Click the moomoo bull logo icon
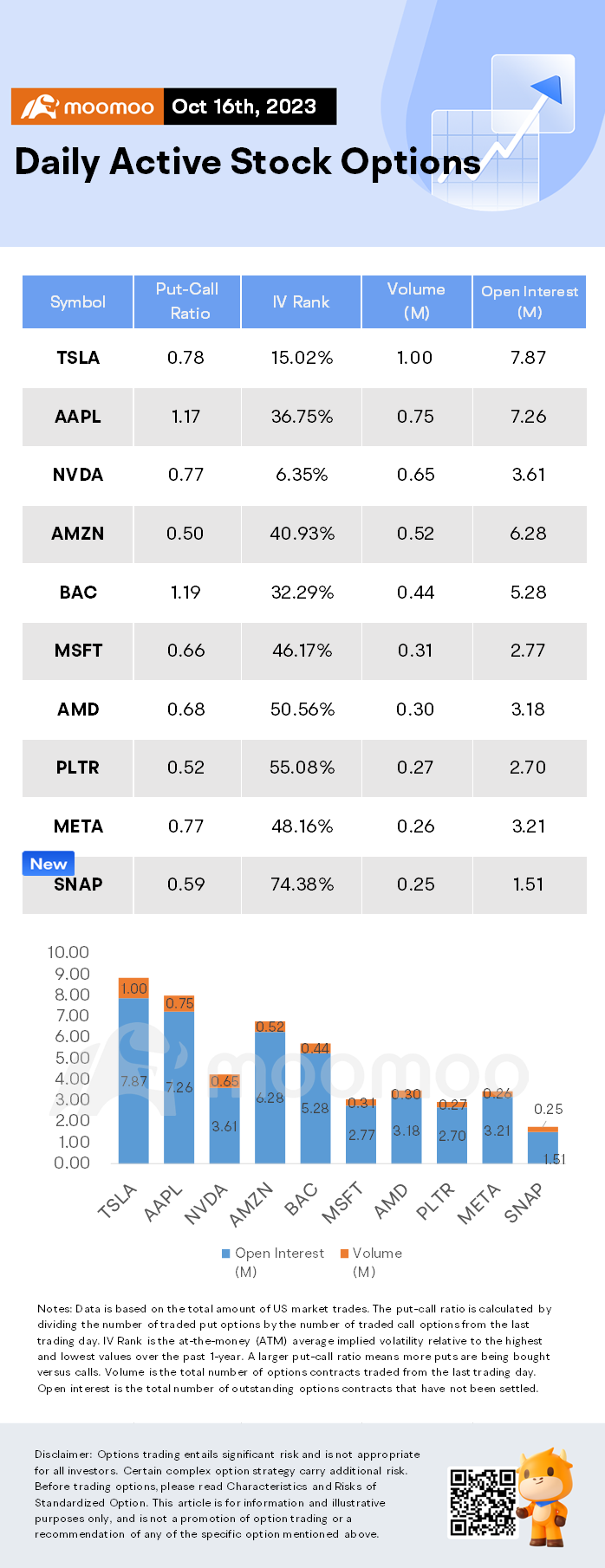Screen dimensions: 605x1568 [39, 107]
